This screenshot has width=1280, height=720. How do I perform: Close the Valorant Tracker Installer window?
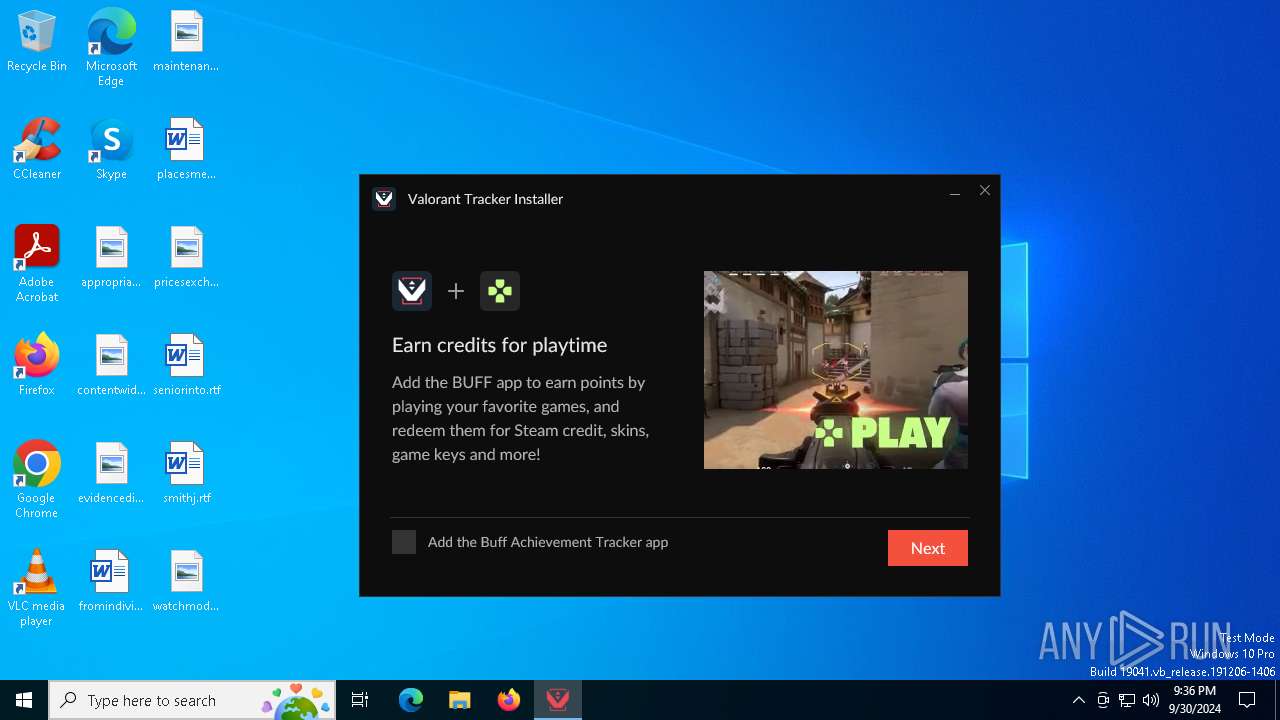tap(985, 191)
